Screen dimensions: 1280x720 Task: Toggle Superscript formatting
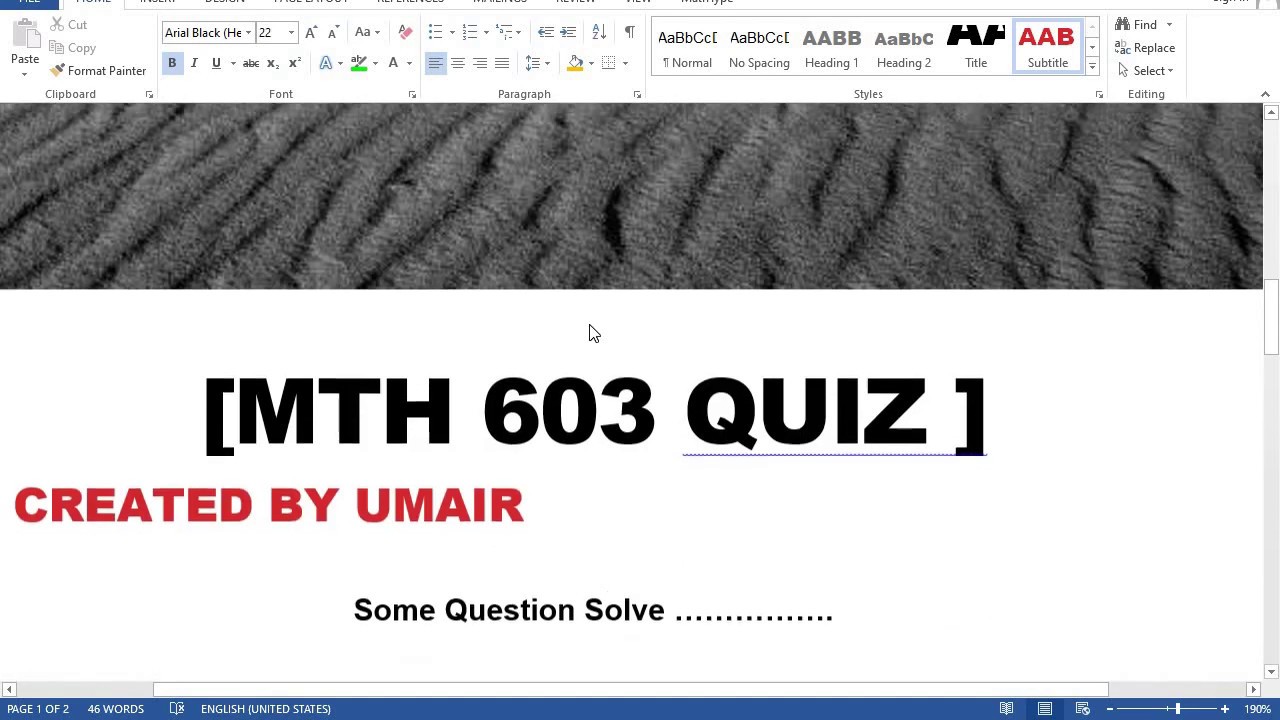click(x=294, y=63)
